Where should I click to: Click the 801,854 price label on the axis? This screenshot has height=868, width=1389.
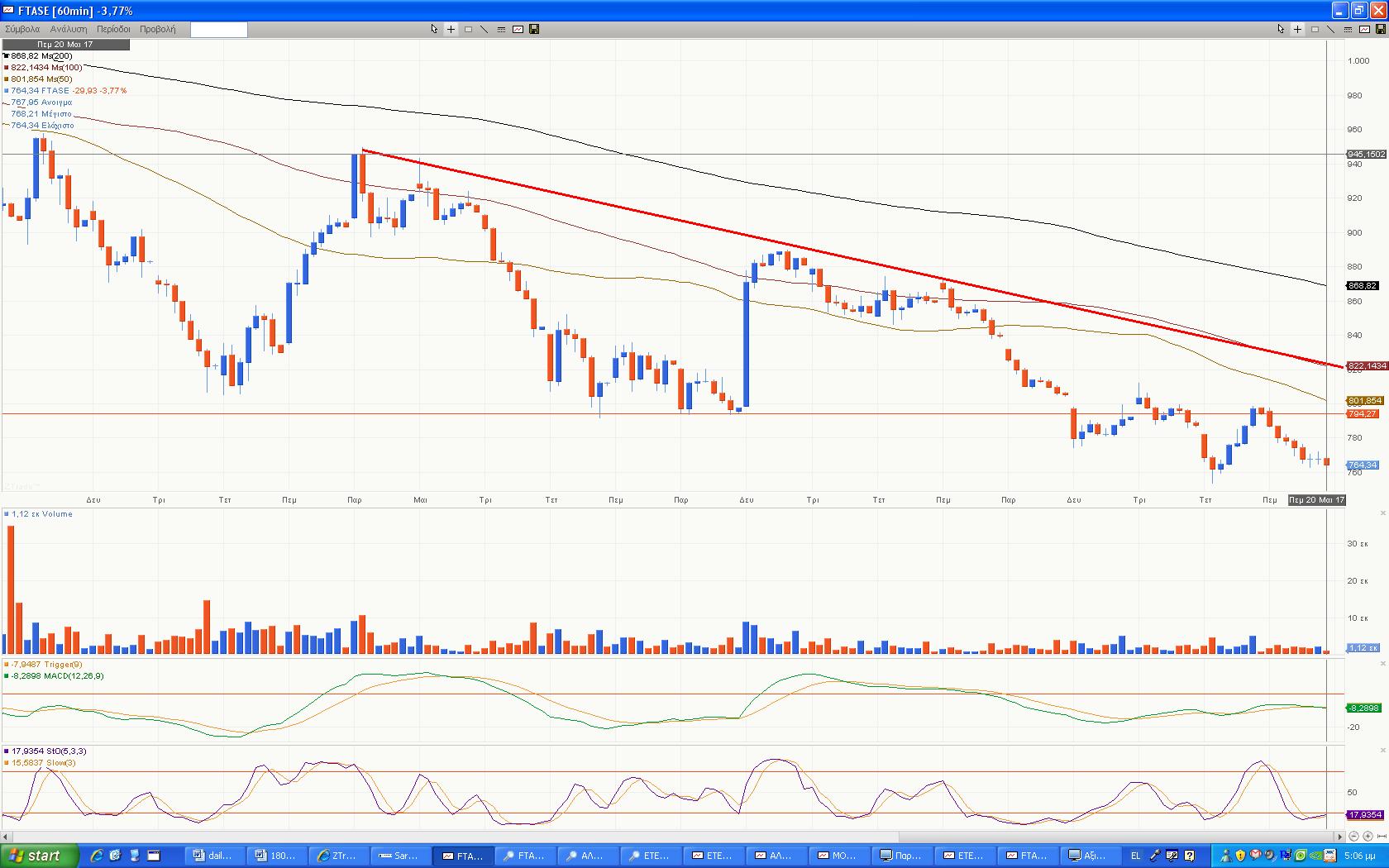[1364, 401]
